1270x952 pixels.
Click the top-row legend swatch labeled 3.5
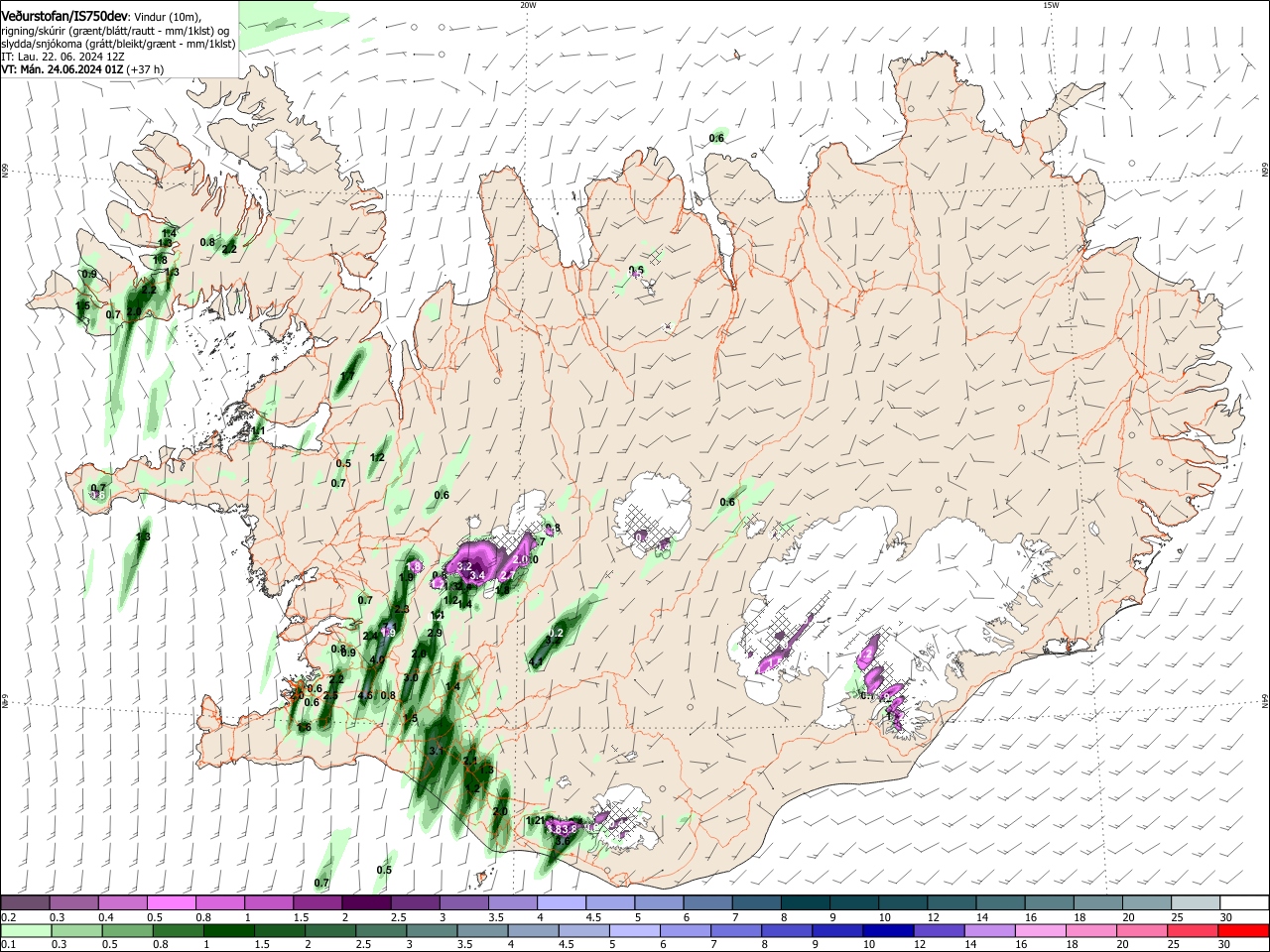click(513, 902)
